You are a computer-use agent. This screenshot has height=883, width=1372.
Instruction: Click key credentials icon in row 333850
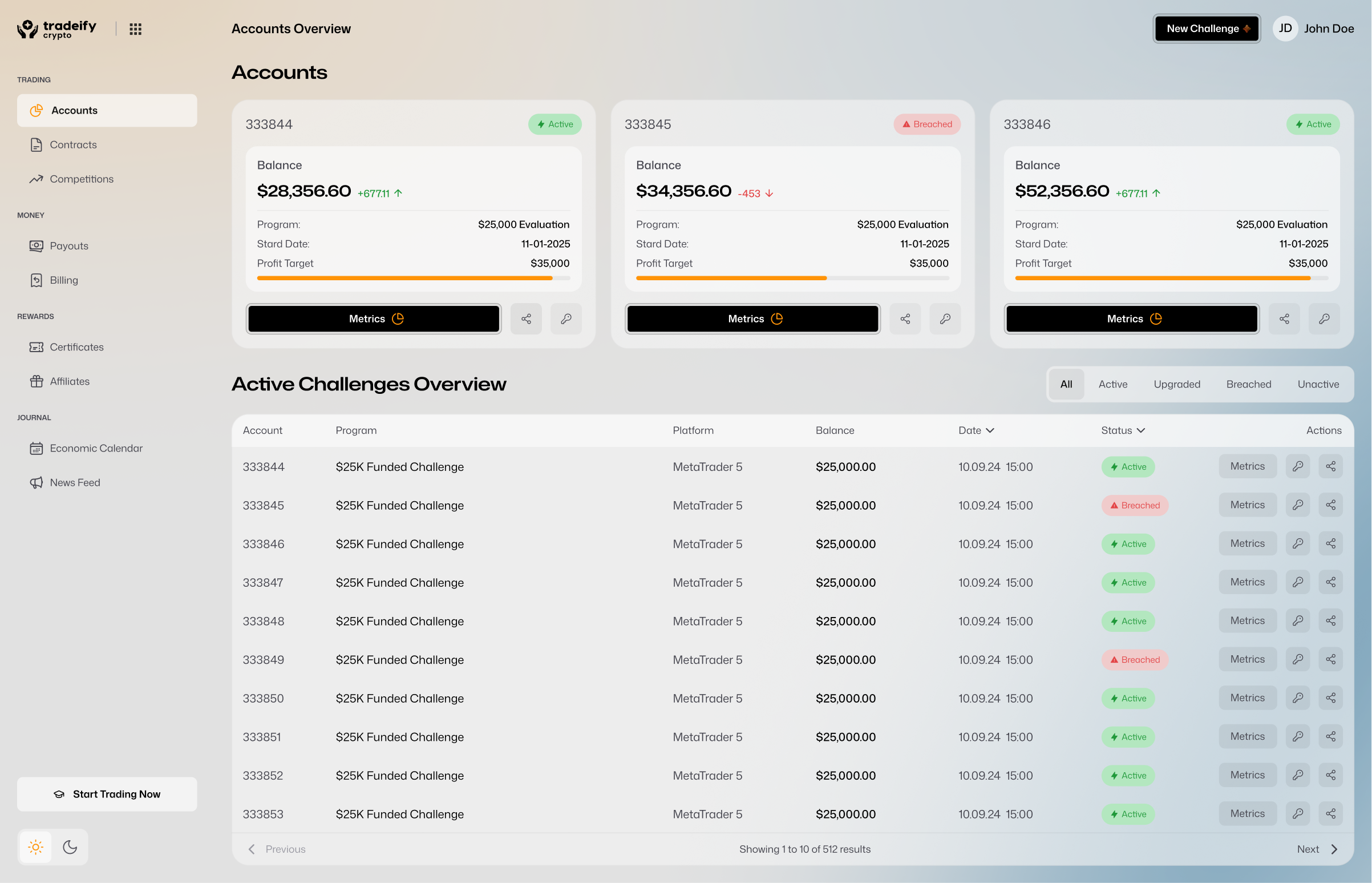coord(1297,698)
